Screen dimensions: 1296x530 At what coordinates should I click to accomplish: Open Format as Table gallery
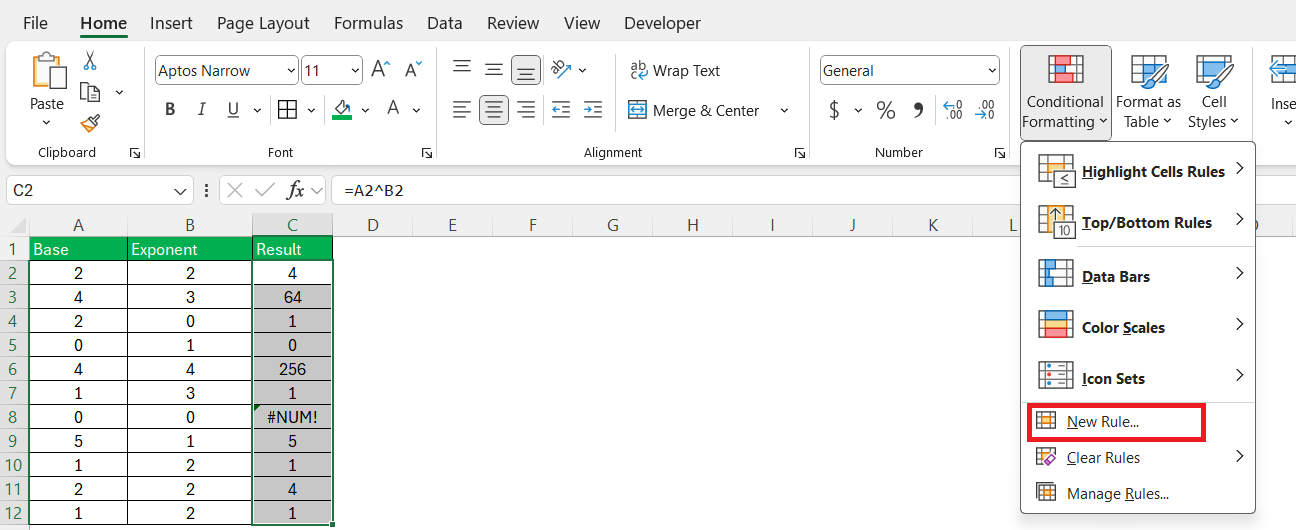[1148, 92]
